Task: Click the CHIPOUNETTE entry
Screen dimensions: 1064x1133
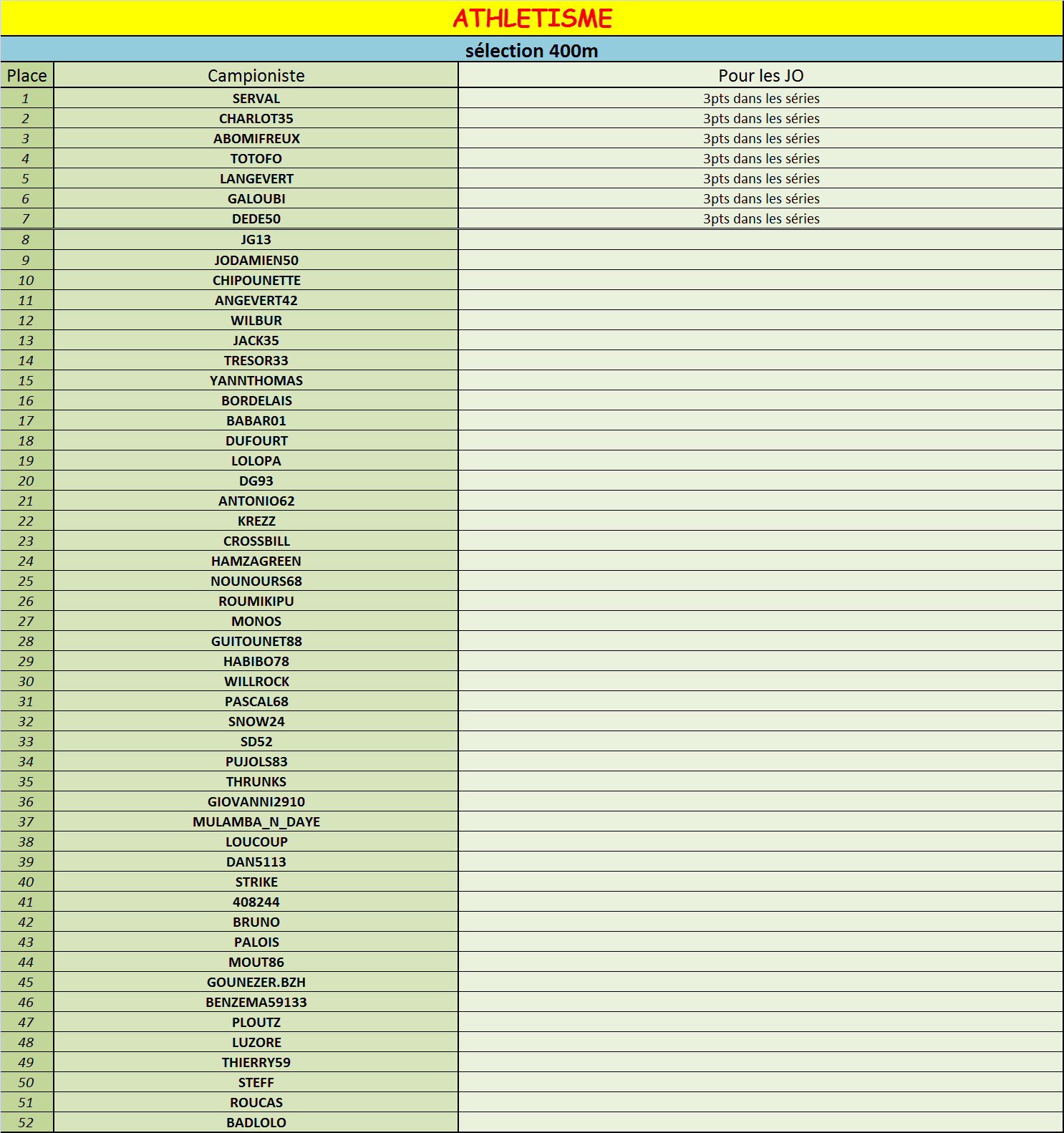Action: (x=256, y=281)
